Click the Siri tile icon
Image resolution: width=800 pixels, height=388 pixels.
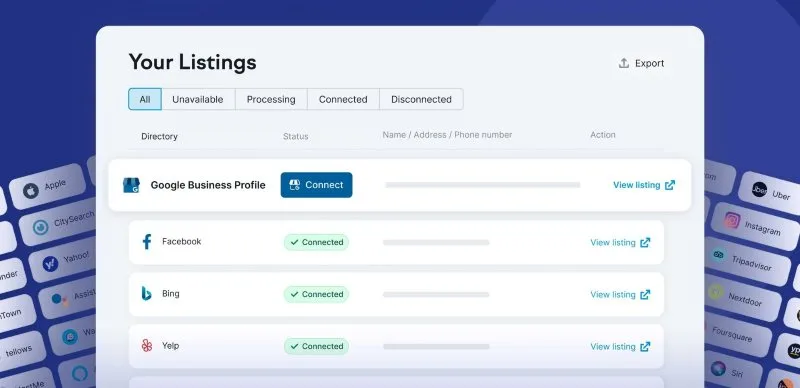pos(718,369)
